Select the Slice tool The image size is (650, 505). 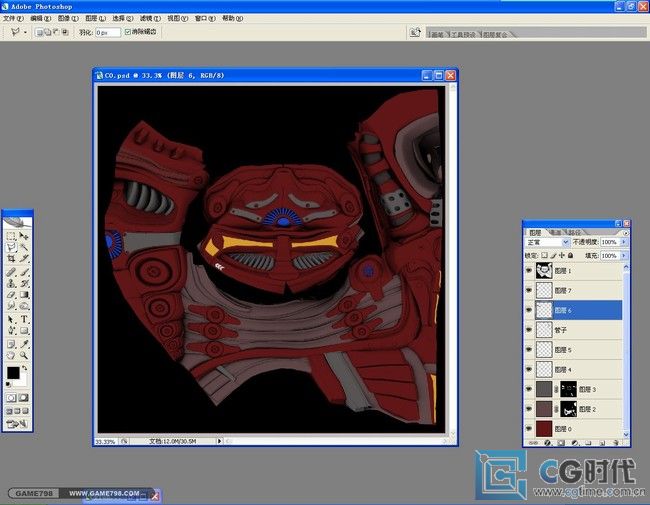(x=24, y=259)
